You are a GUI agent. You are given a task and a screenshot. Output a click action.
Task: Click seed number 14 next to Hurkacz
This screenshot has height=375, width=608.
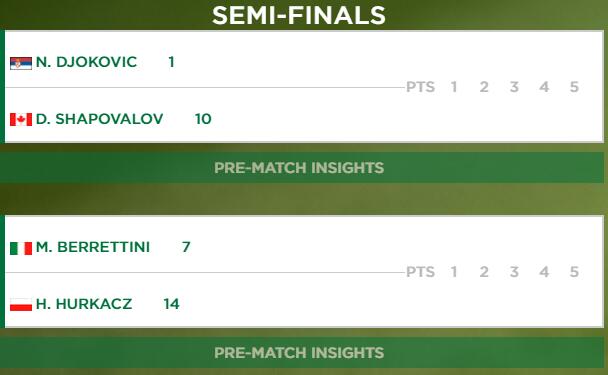point(171,304)
